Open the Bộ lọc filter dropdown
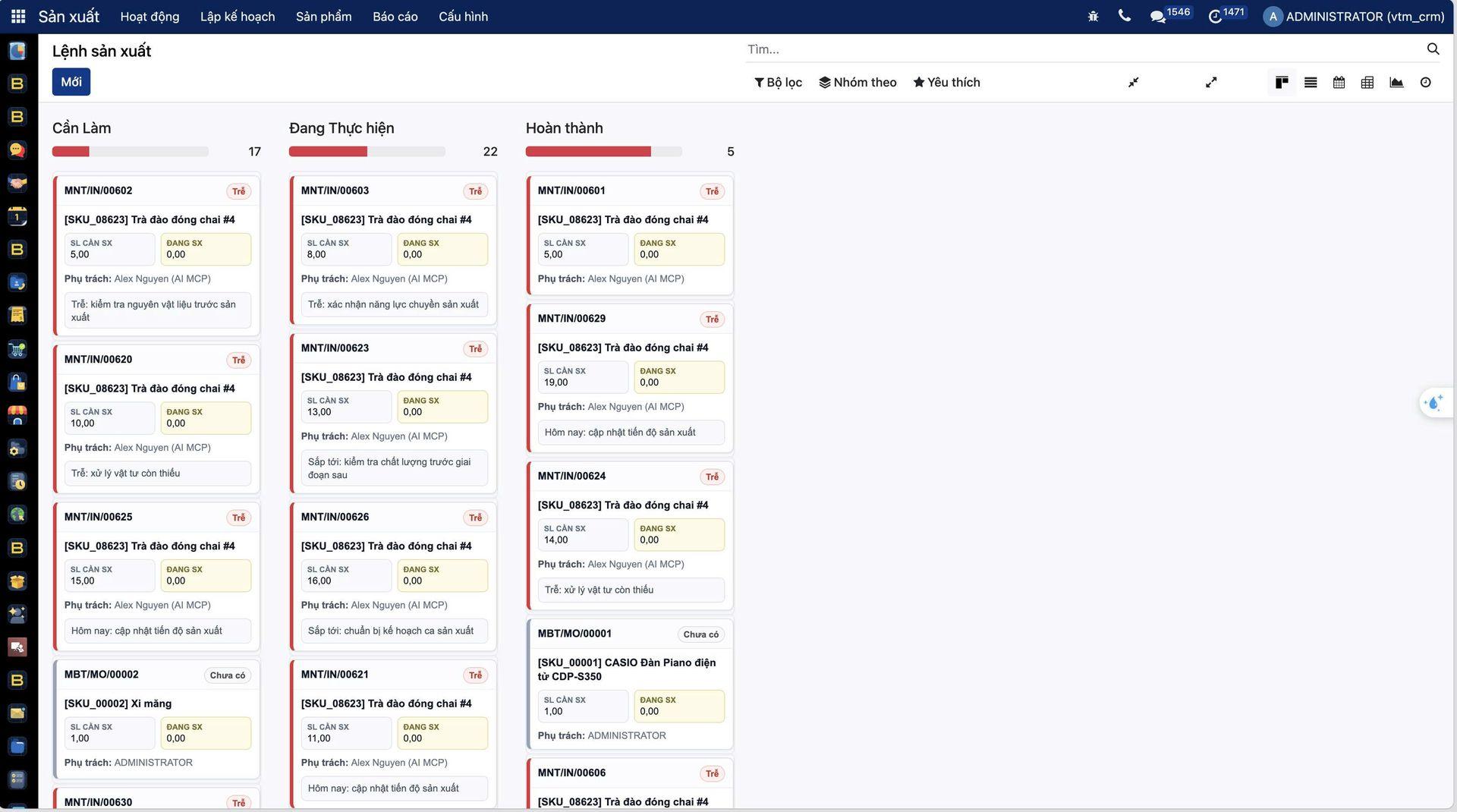Image resolution: width=1457 pixels, height=812 pixels. tap(778, 82)
